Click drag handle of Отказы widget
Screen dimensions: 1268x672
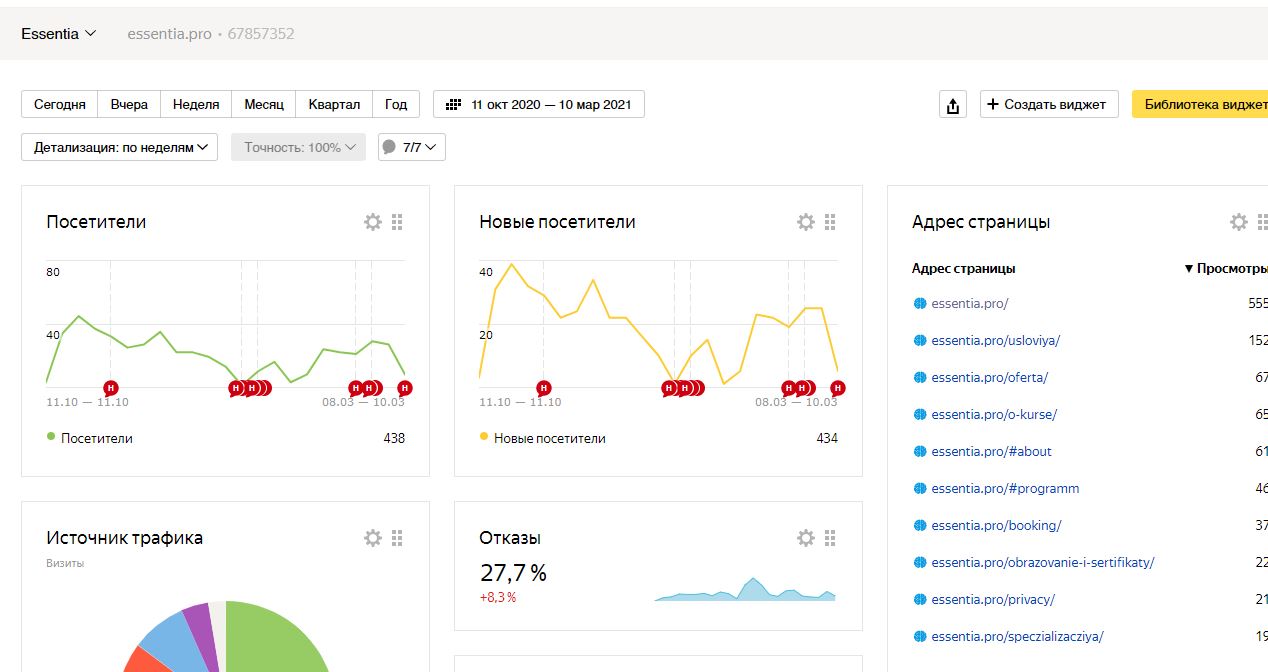click(x=830, y=538)
